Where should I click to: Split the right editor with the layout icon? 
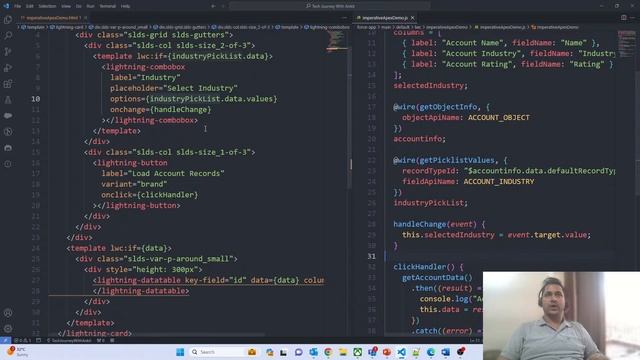624,18
